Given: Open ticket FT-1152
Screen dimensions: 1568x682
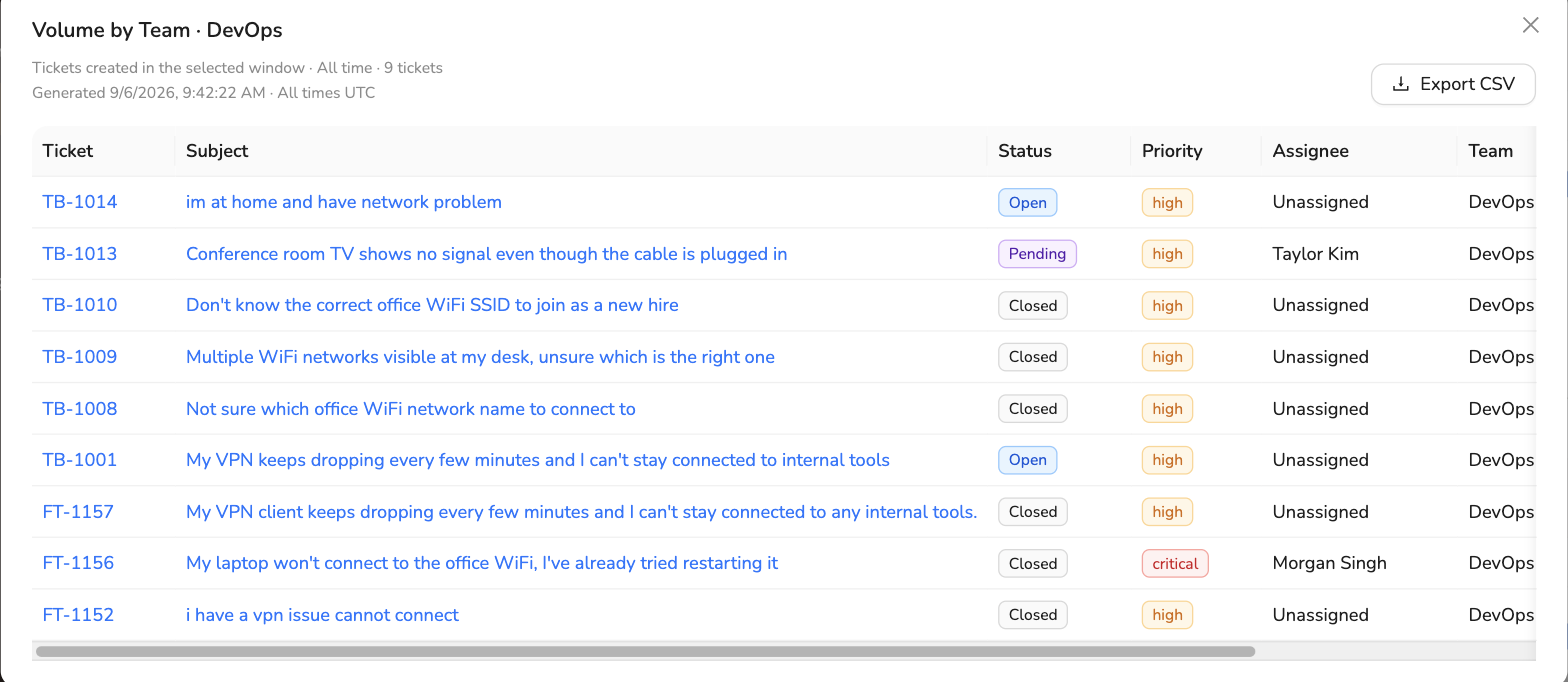Looking at the screenshot, I should 78,615.
